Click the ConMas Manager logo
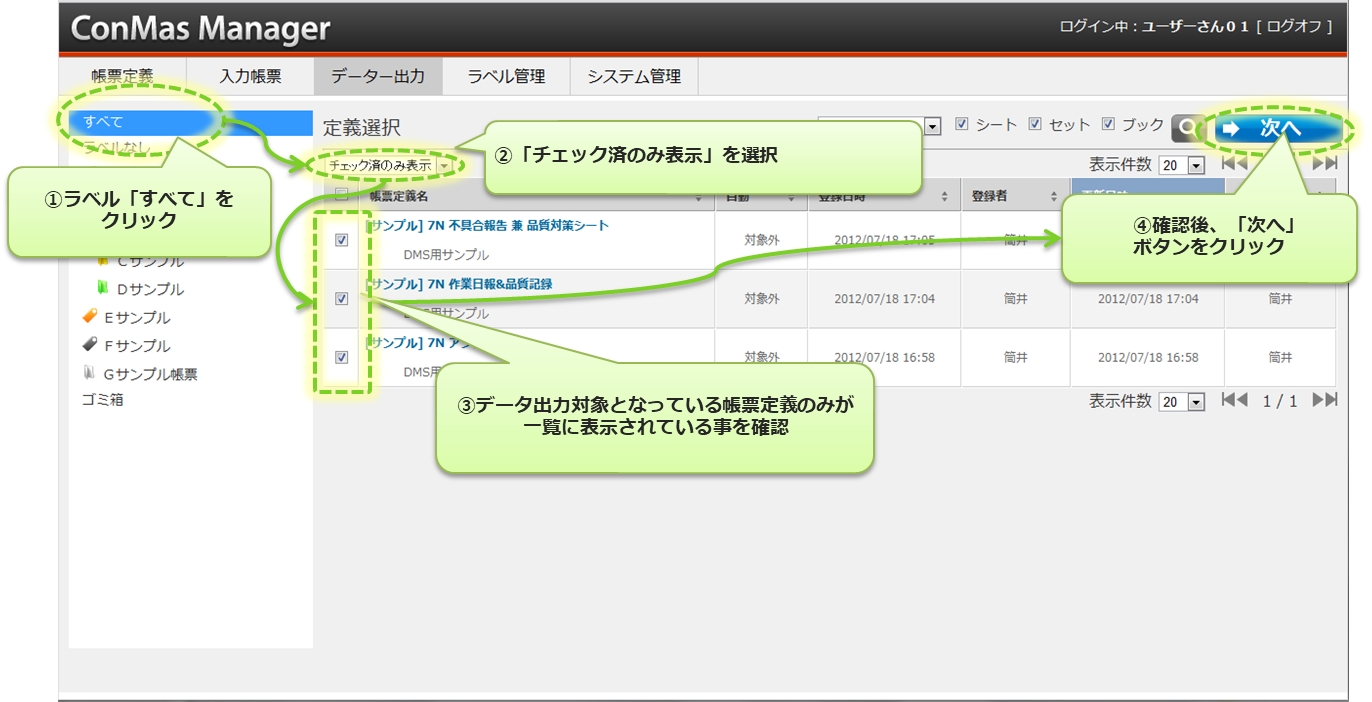This screenshot has width=1372, height=702. [200, 28]
